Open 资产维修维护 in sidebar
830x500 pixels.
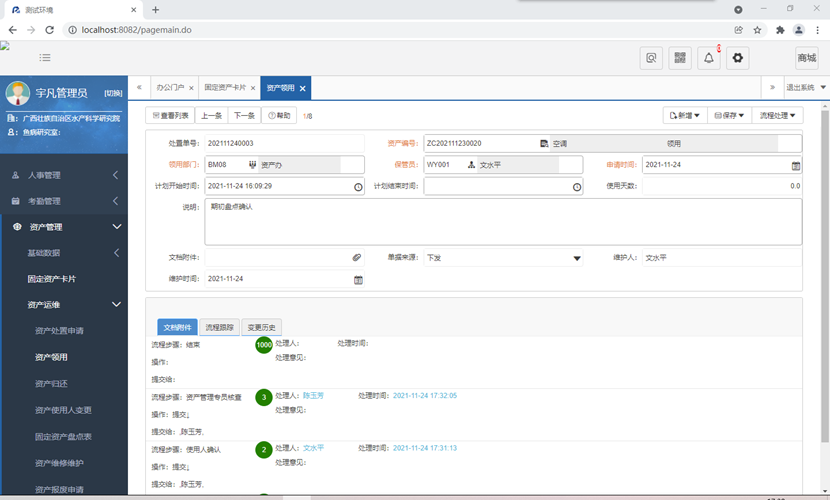click(x=59, y=463)
